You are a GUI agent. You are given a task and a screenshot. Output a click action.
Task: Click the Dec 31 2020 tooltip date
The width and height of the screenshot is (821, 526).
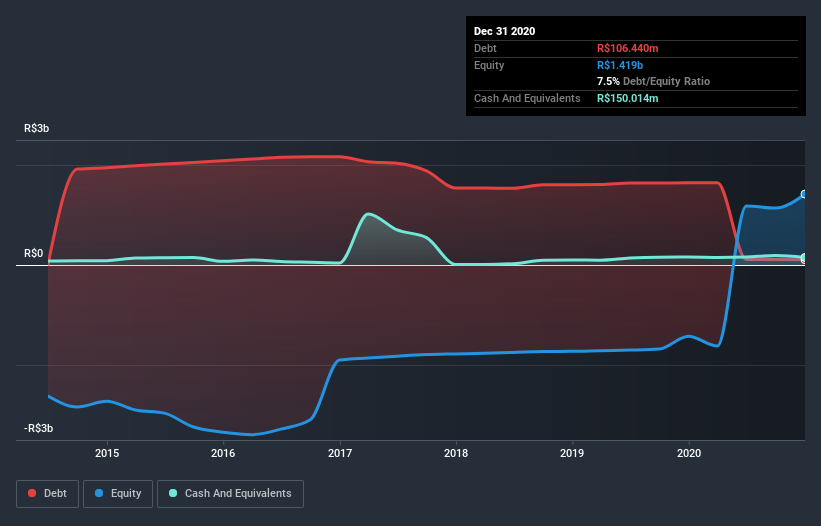[504, 31]
